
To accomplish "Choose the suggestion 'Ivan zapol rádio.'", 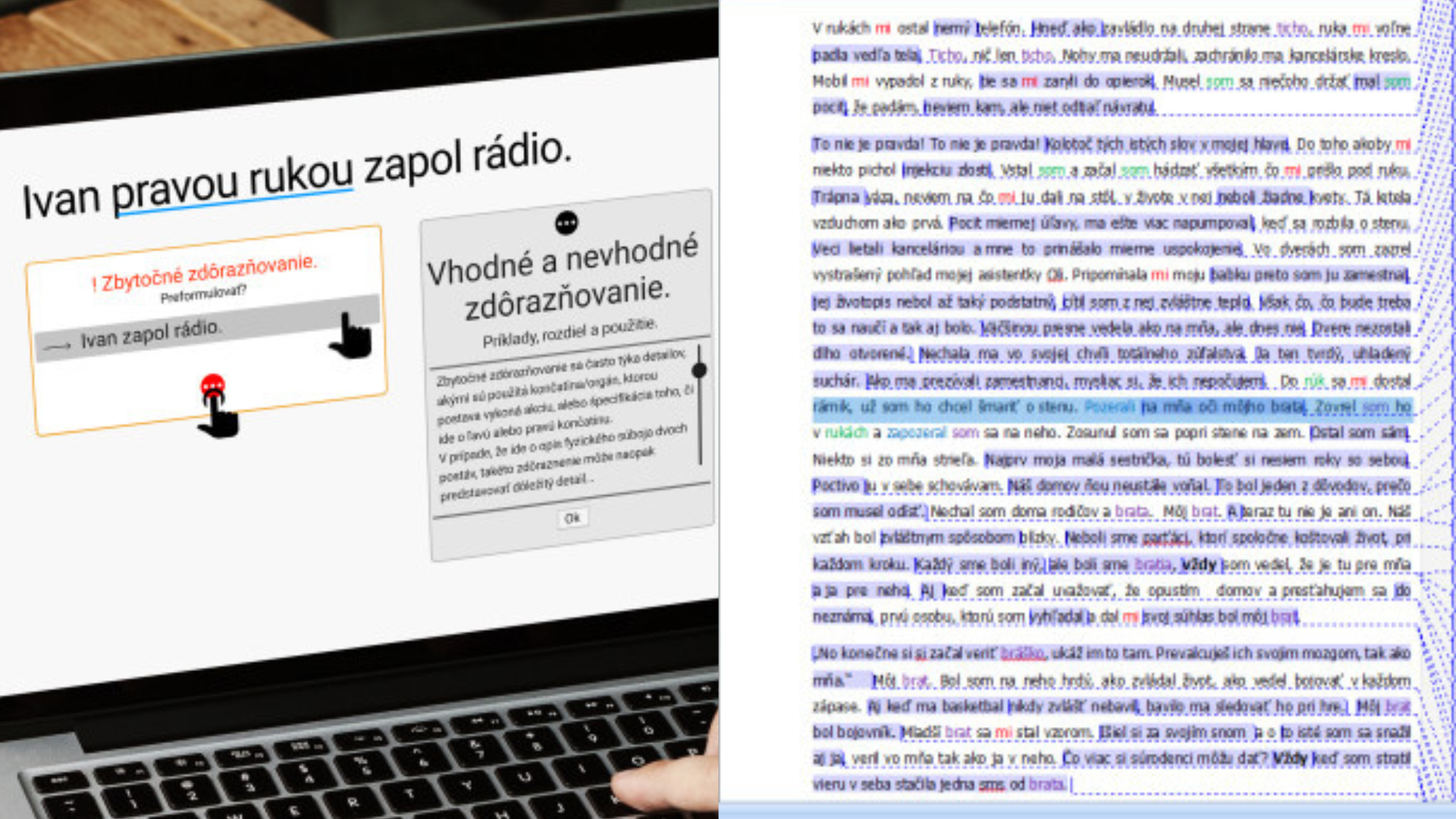I will 151,334.
